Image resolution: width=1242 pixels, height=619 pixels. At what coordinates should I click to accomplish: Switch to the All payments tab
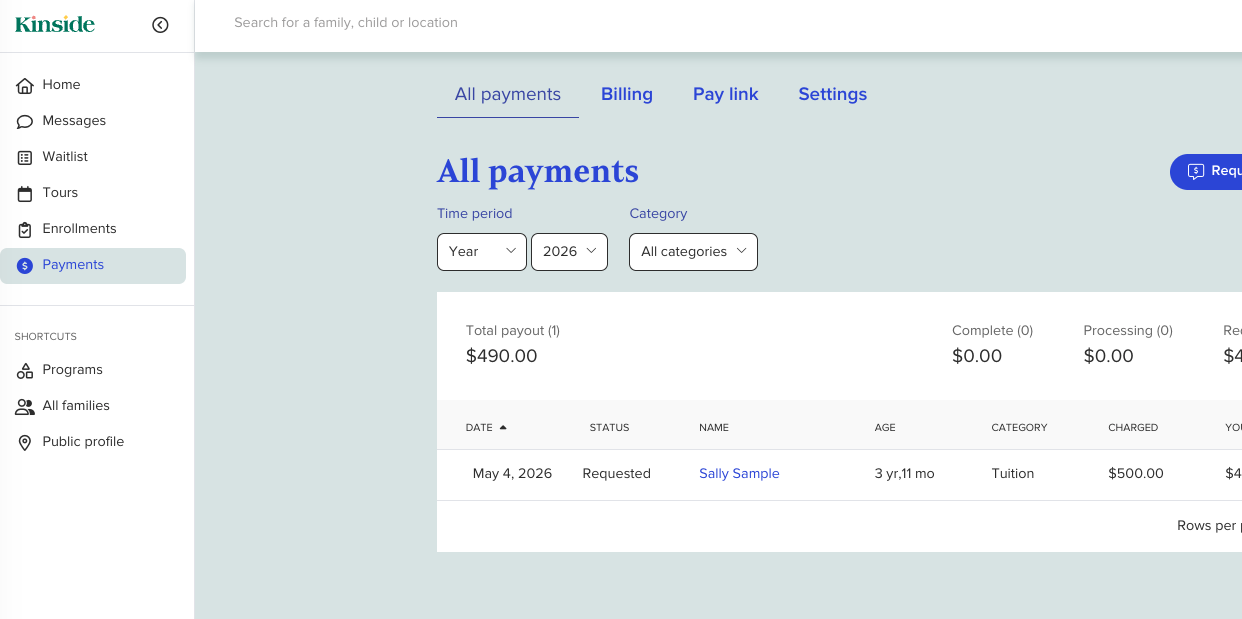pyautogui.click(x=508, y=94)
